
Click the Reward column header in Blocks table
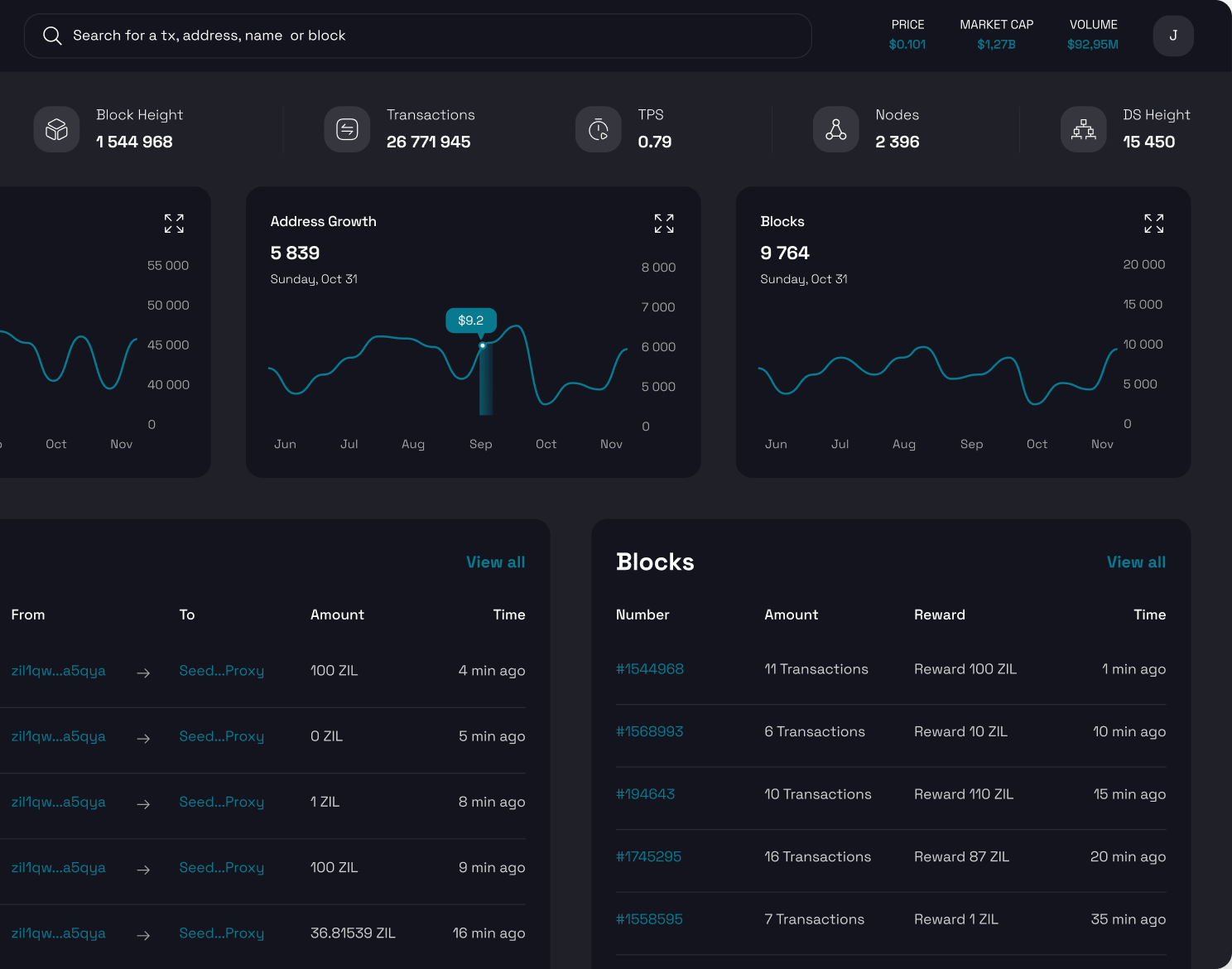(x=940, y=615)
